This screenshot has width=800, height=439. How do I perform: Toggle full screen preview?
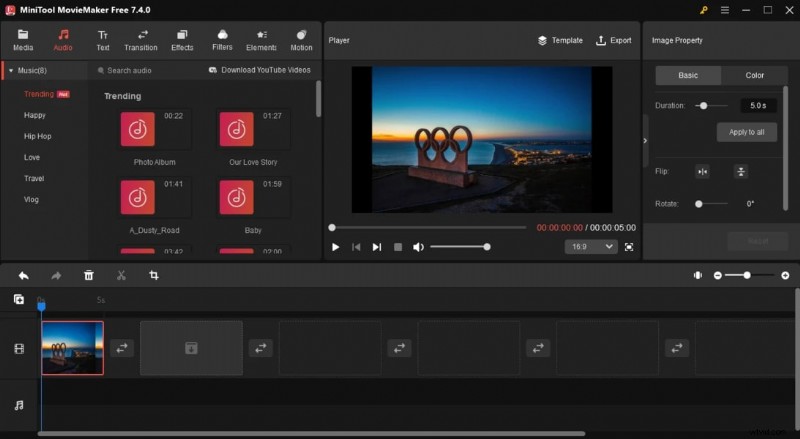pos(629,247)
